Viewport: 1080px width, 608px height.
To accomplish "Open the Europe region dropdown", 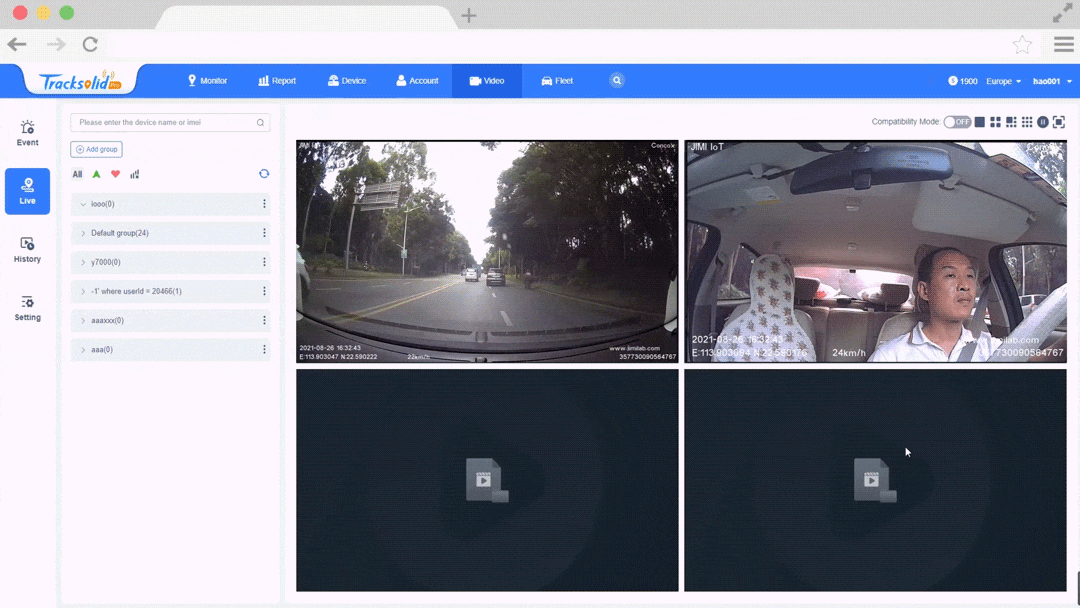I will [x=1001, y=80].
